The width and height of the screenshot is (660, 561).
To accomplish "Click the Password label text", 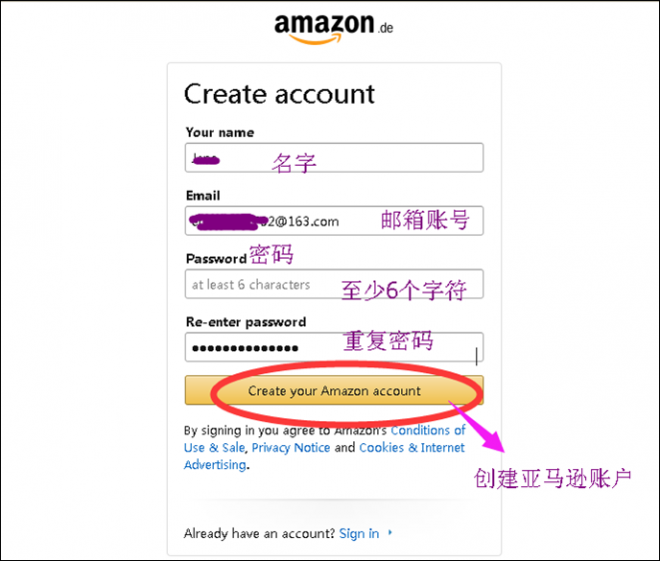I will [216, 259].
